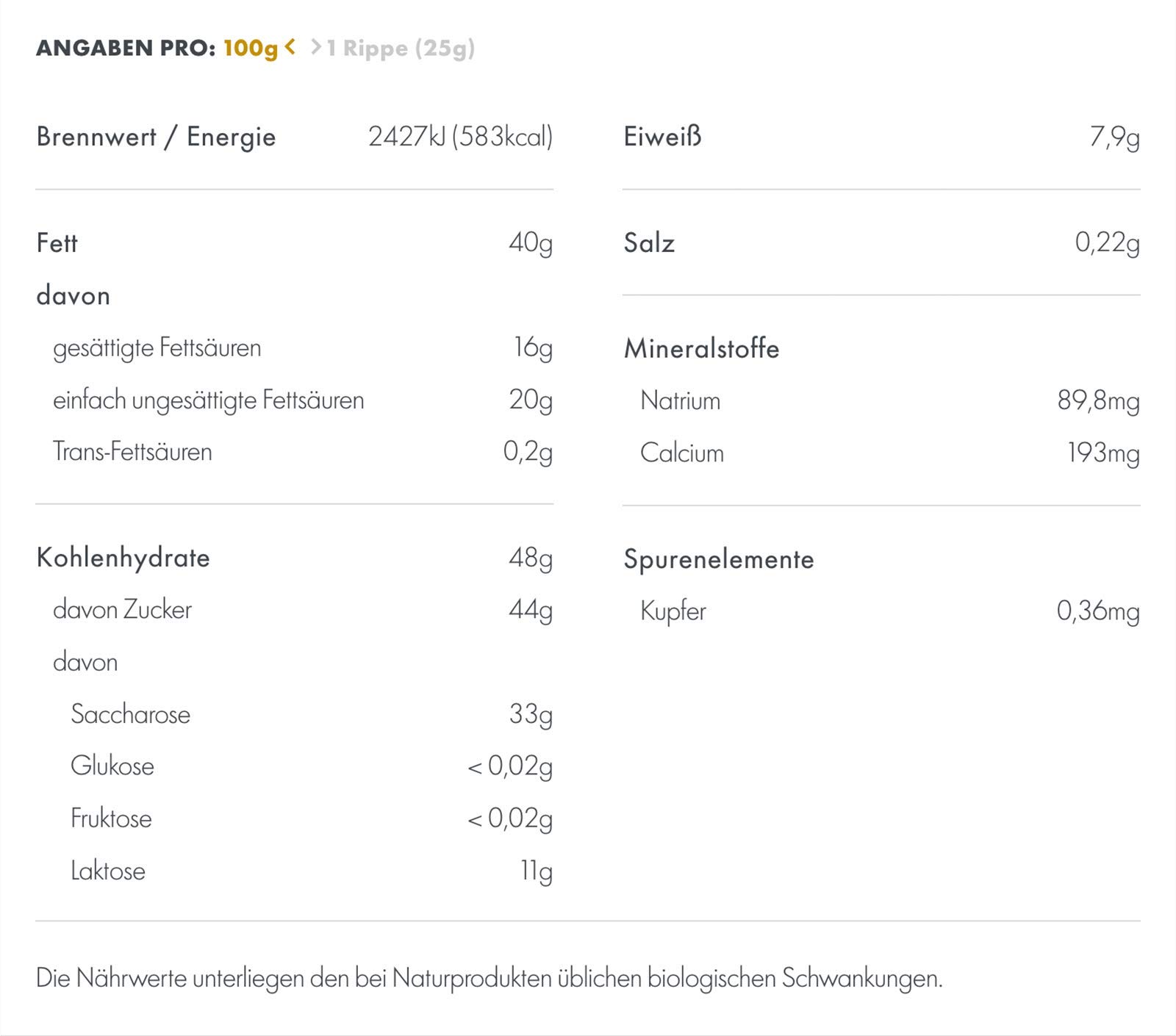This screenshot has height=1036, width=1176.
Task: Click the gesättigte Fettsäuren entry
Action: coord(157,348)
